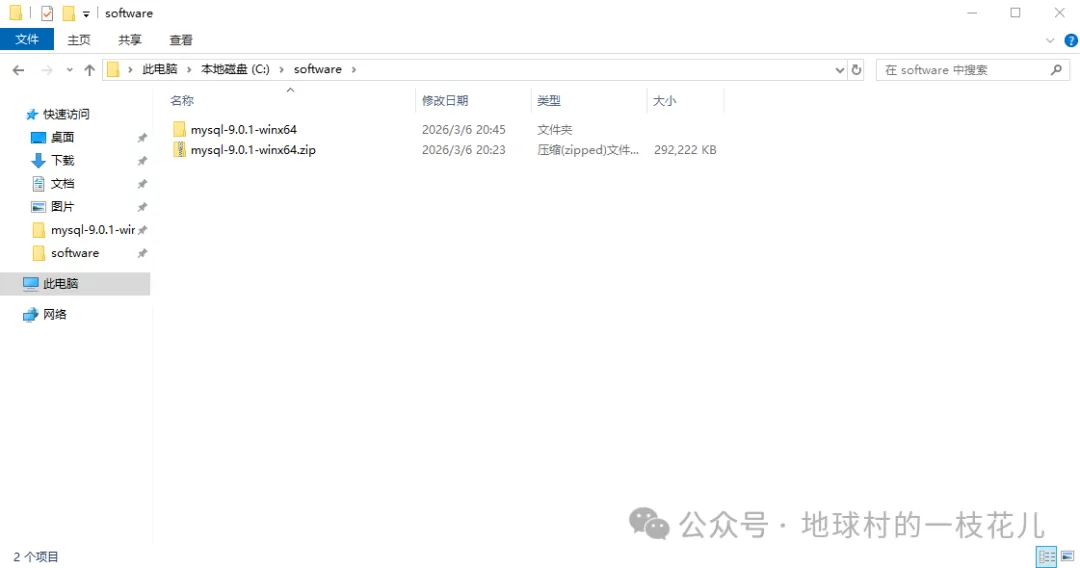Click the 压缩(zipped)文件 type cell
This screenshot has height=568, width=1080.
click(x=588, y=149)
